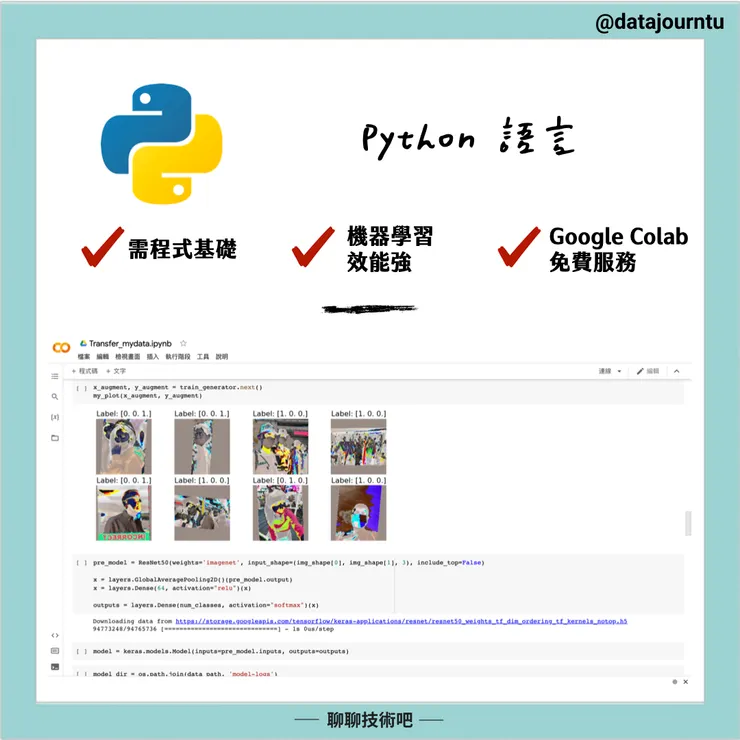This screenshot has height=740, width=740.
Task: Click the grey status dot at bottom right
Action: (x=674, y=681)
